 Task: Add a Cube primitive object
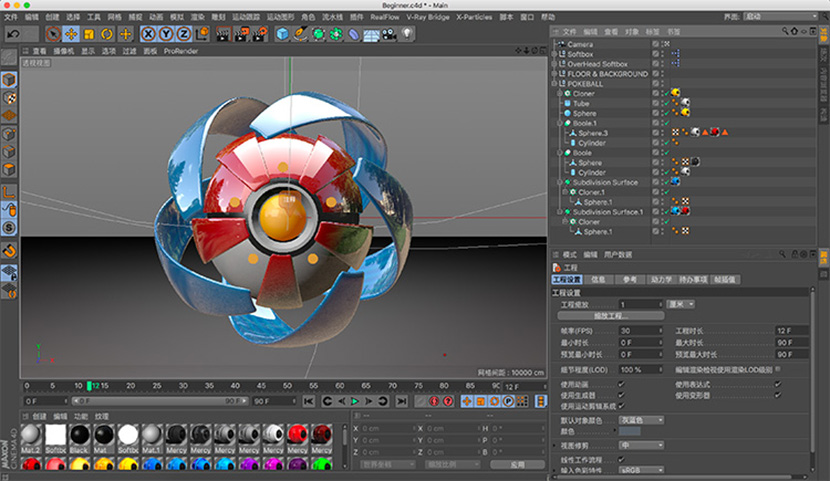[283, 34]
